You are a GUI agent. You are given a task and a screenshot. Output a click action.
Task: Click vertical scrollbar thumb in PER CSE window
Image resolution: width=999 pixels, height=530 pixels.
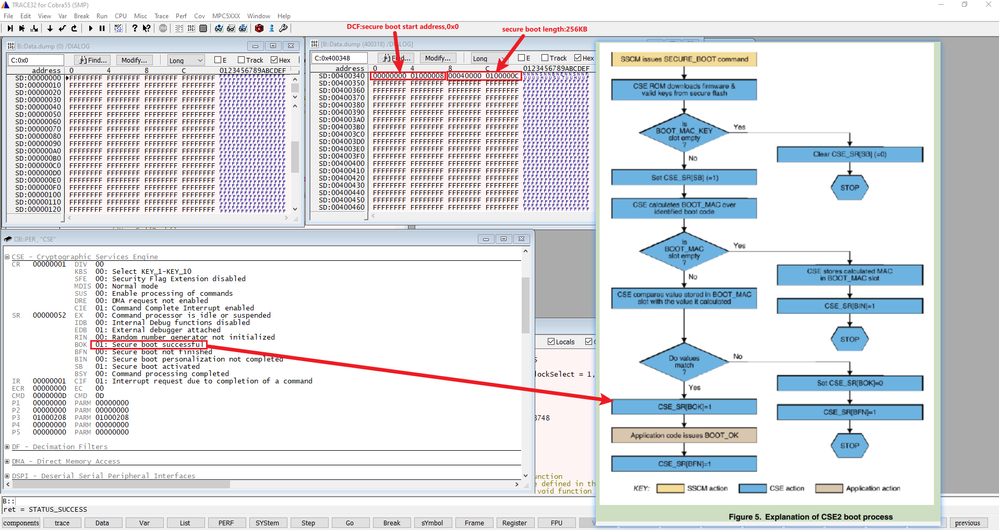pyautogui.click(x=526, y=304)
